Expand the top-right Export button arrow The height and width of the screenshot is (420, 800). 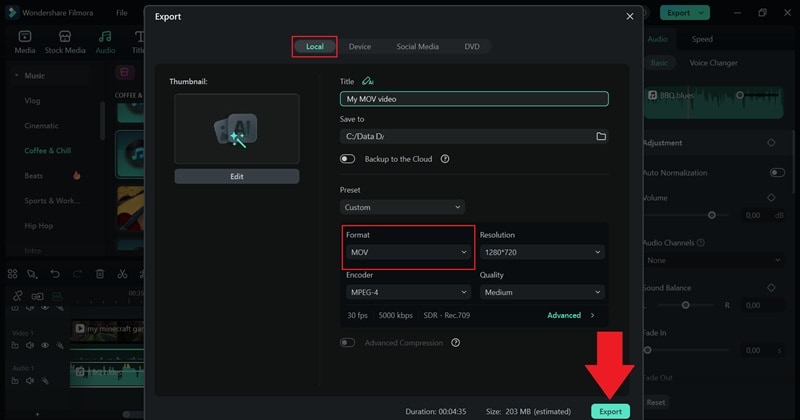click(702, 13)
